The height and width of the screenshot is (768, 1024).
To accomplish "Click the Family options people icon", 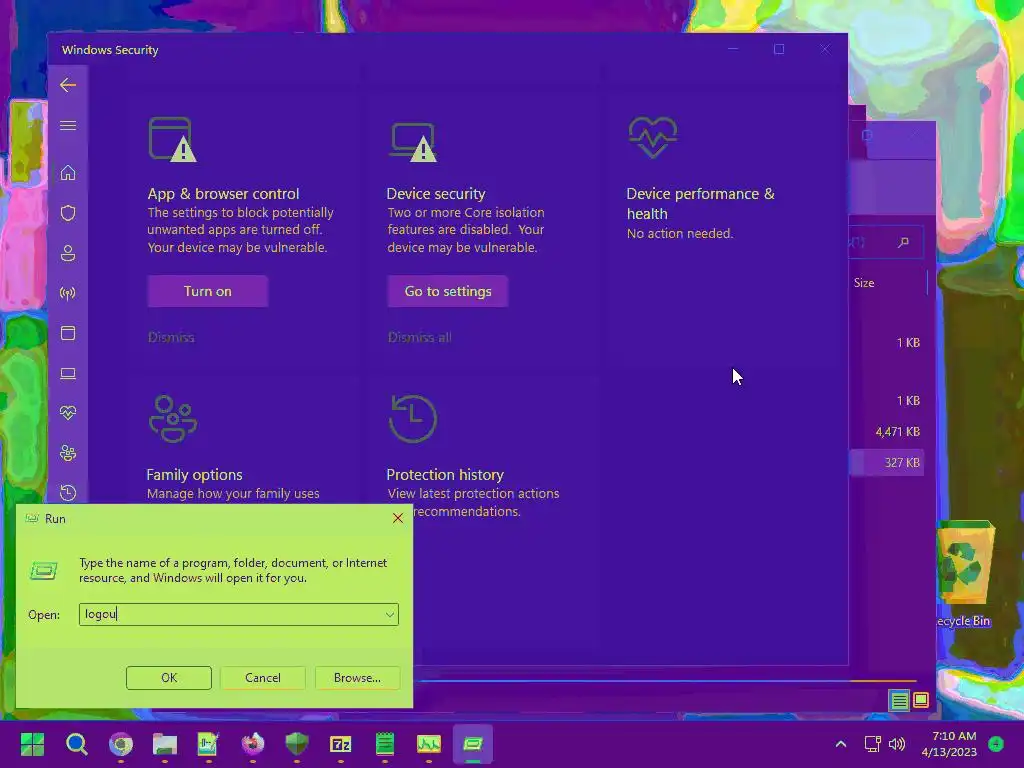I will click(x=173, y=419).
